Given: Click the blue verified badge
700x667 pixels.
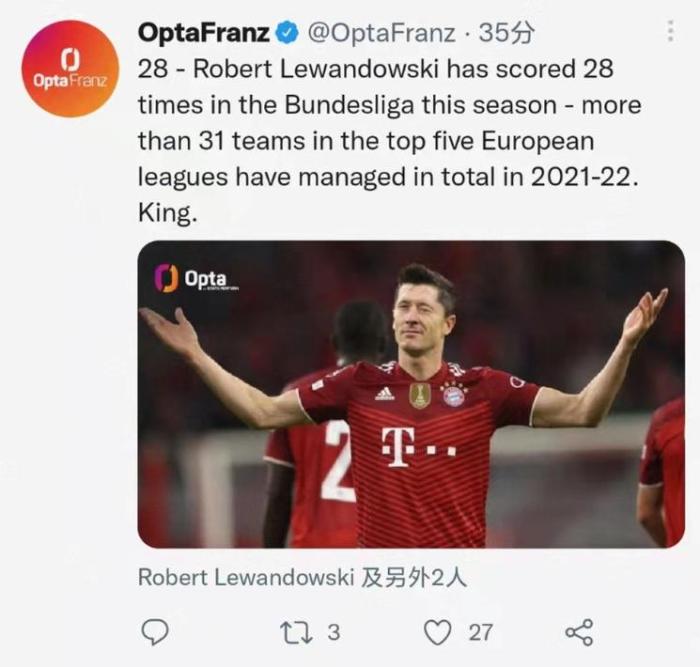Looking at the screenshot, I should pos(286,33).
